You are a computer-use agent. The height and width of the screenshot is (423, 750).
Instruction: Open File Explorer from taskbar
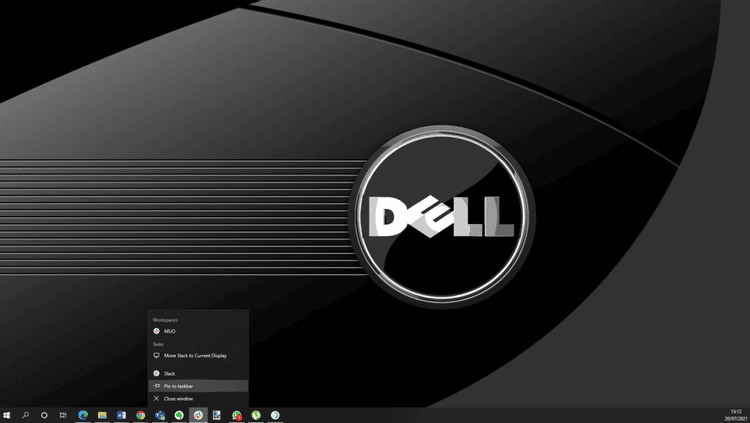coord(102,415)
